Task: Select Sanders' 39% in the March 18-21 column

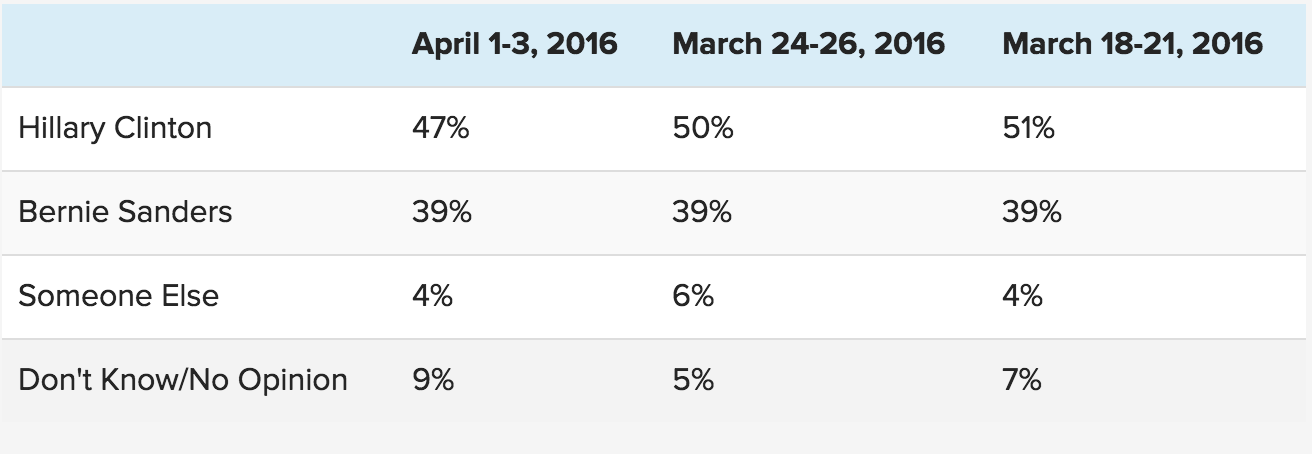Action: [x=1032, y=213]
